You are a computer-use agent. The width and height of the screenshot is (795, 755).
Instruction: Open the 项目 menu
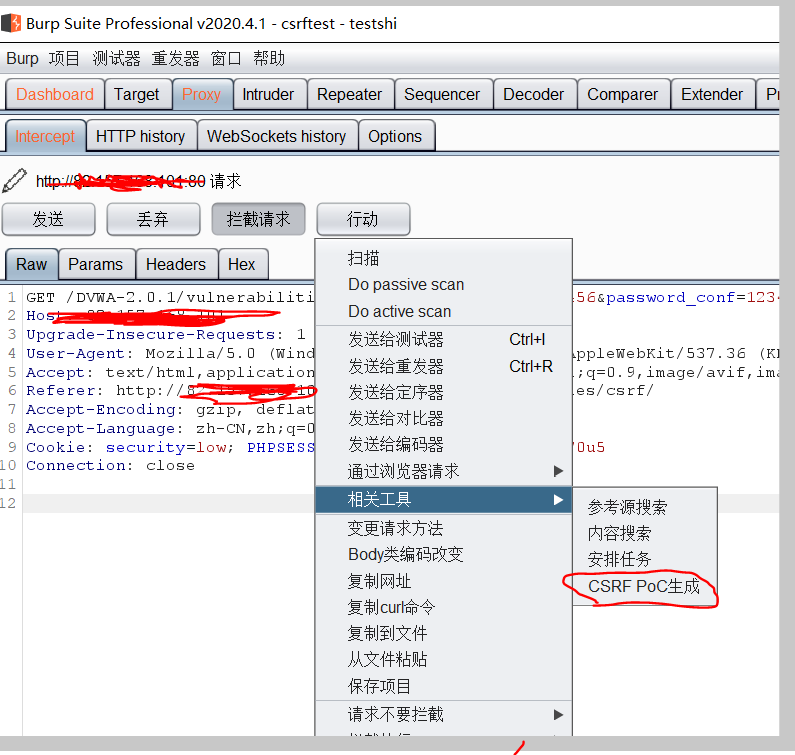64,58
